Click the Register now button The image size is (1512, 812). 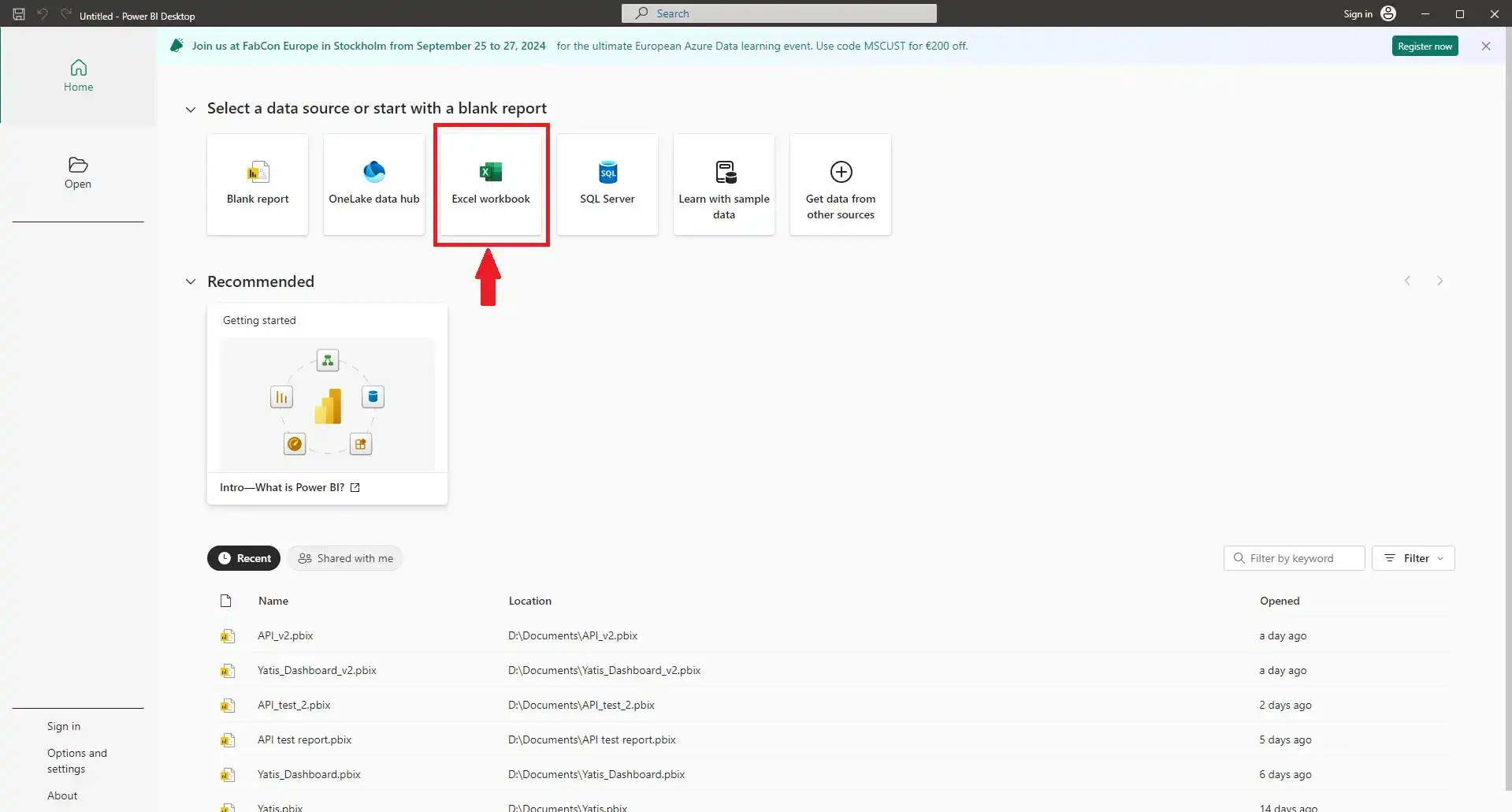1425,45
